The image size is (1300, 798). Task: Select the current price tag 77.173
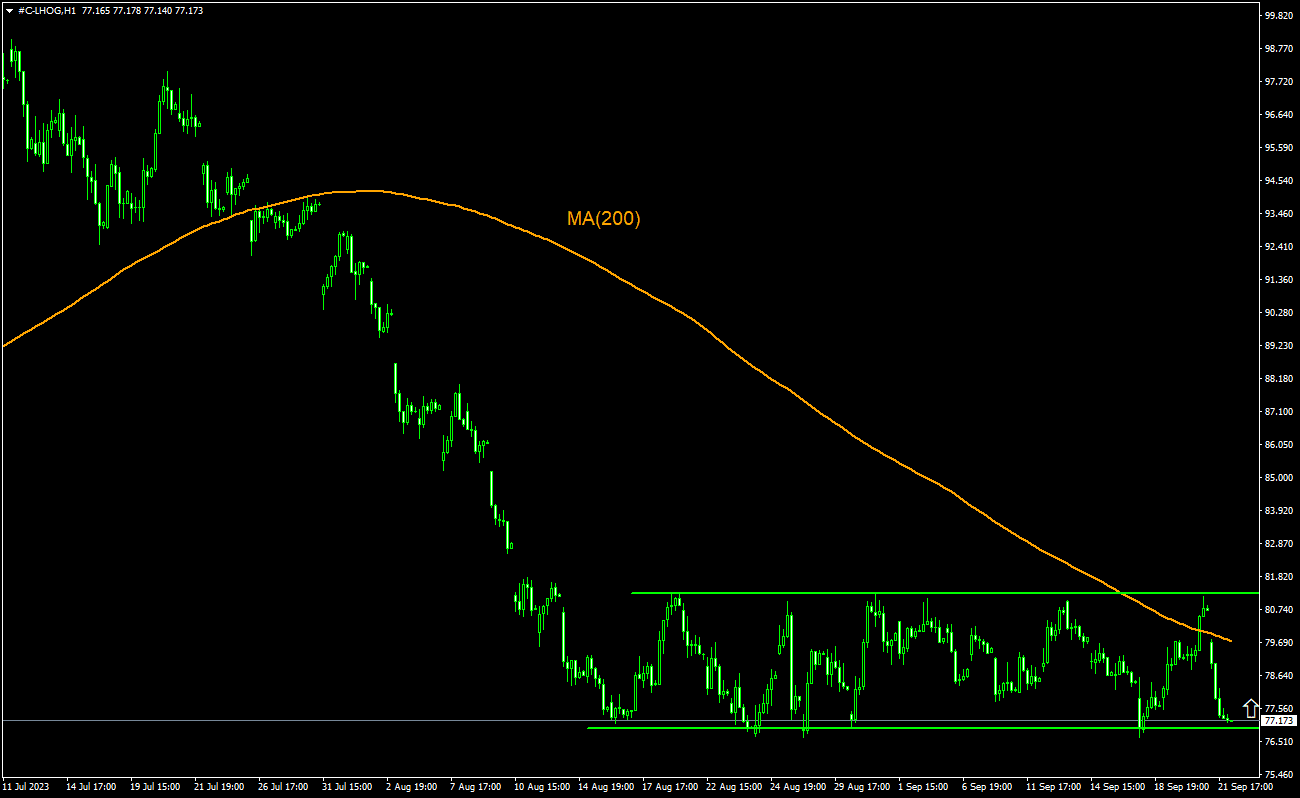pos(1279,720)
